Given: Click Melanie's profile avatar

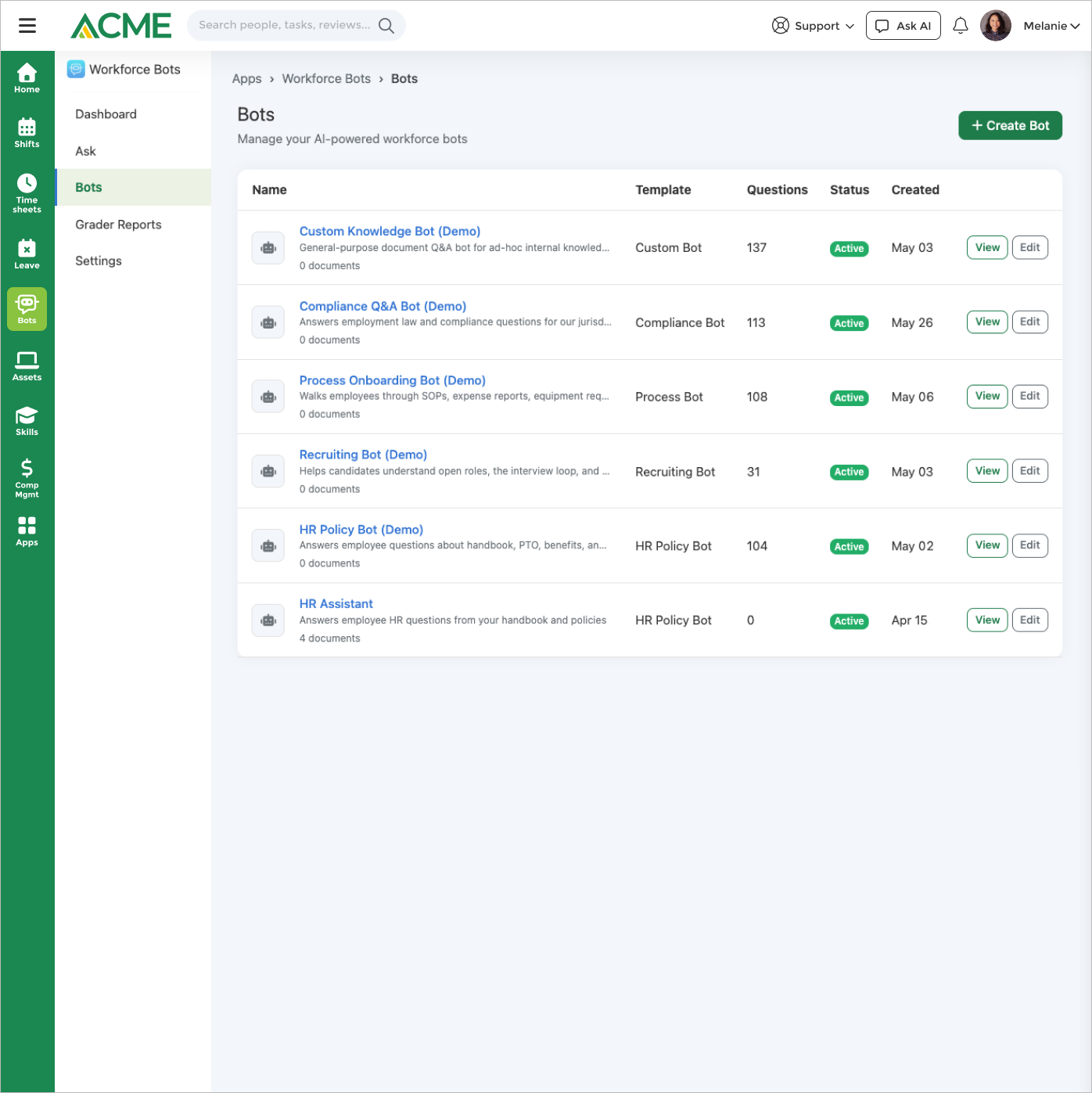Looking at the screenshot, I should 996,26.
